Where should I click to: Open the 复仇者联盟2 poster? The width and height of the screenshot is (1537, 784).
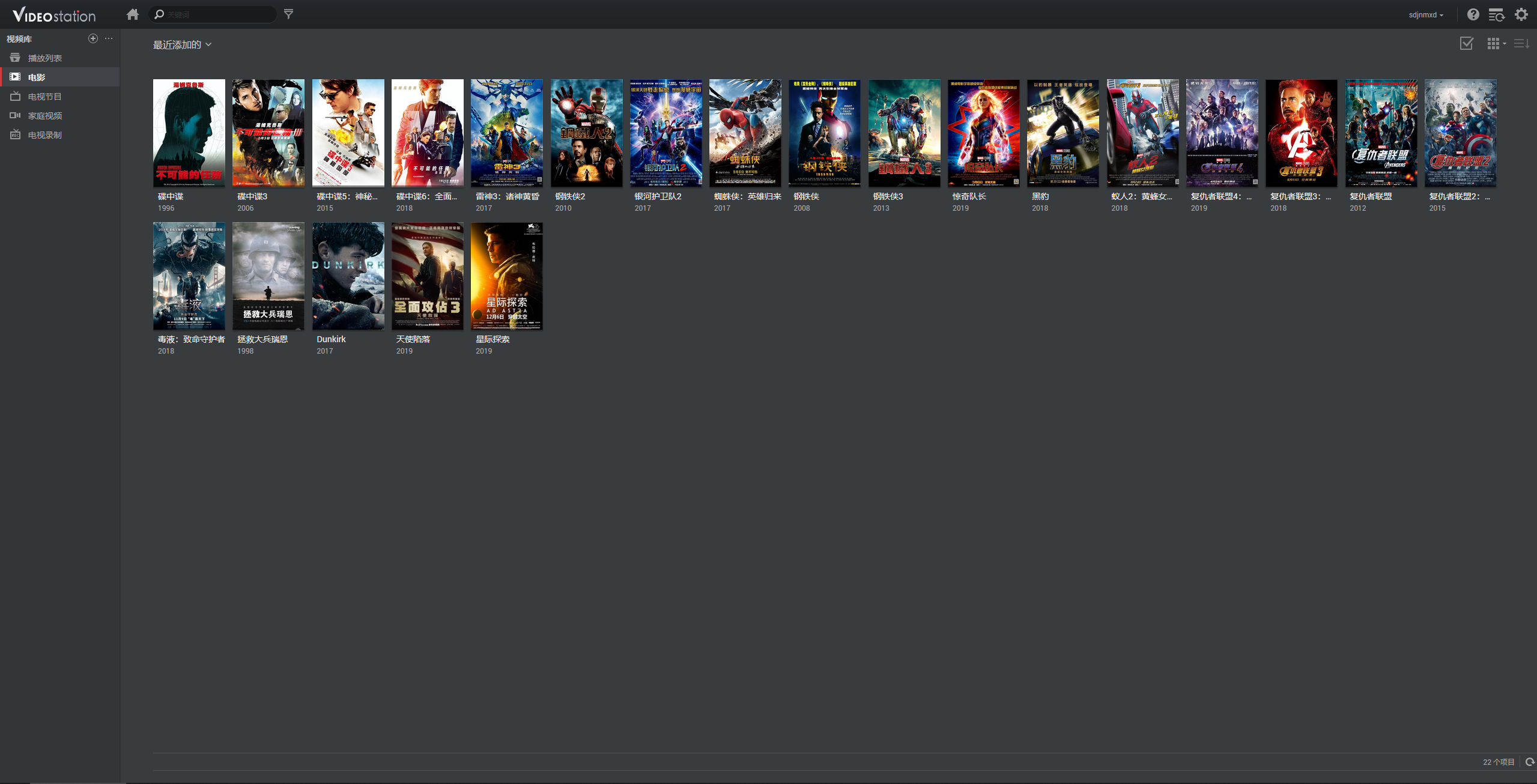pos(1461,133)
